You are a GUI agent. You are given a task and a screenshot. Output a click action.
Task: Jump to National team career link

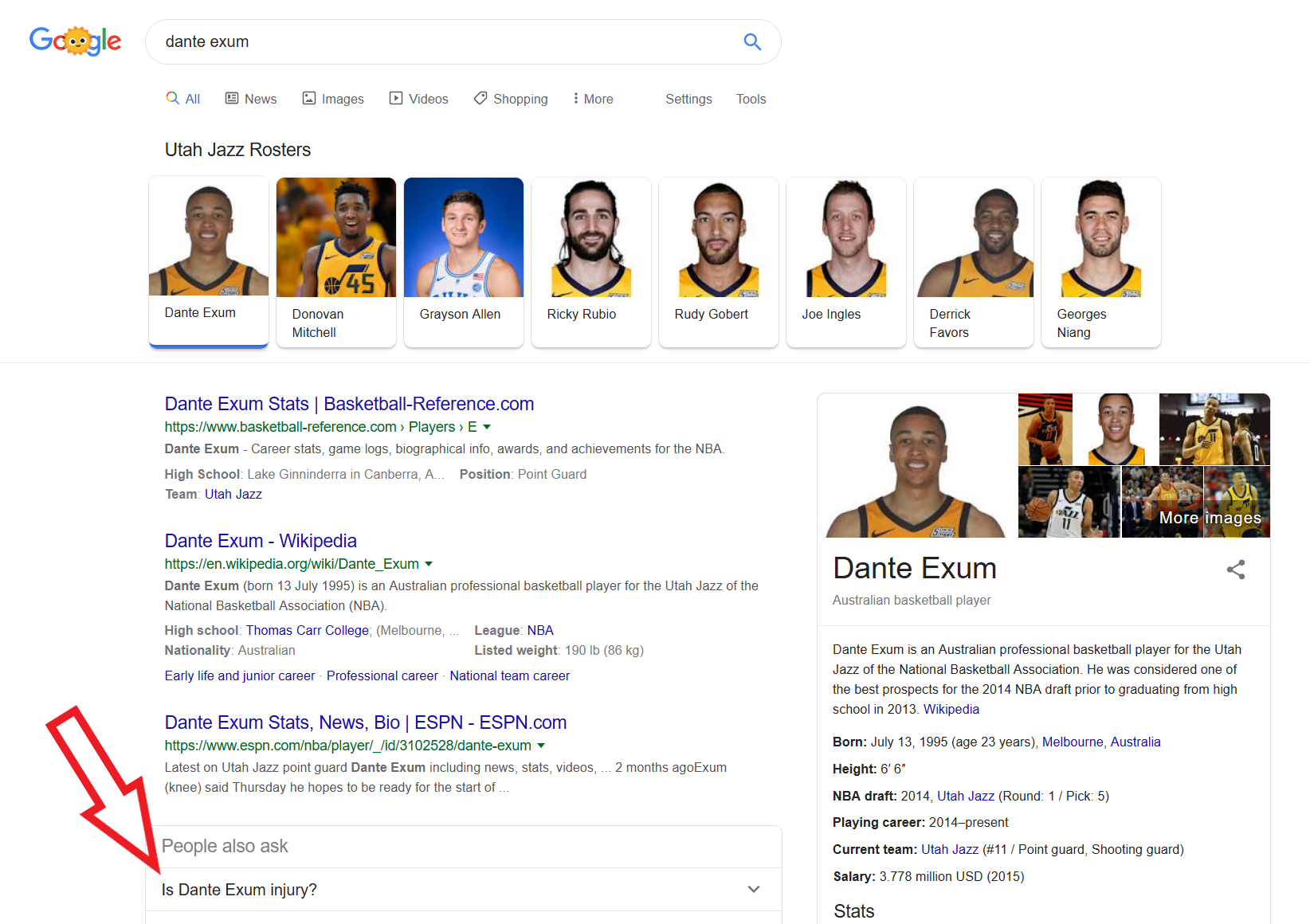pyautogui.click(x=510, y=675)
